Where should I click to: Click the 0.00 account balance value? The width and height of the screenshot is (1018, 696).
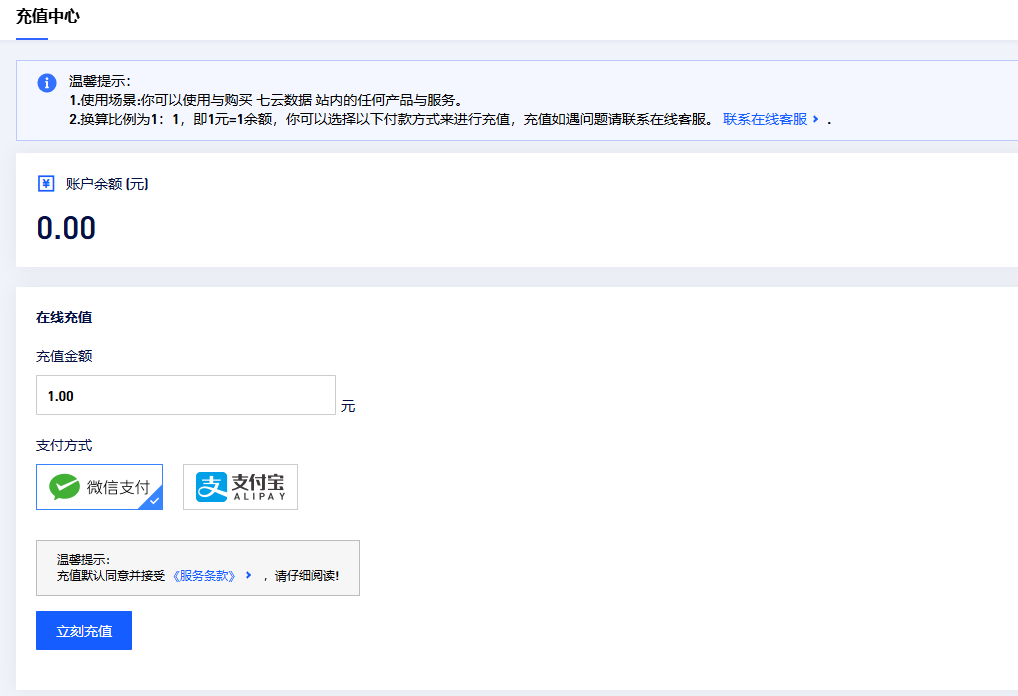66,228
